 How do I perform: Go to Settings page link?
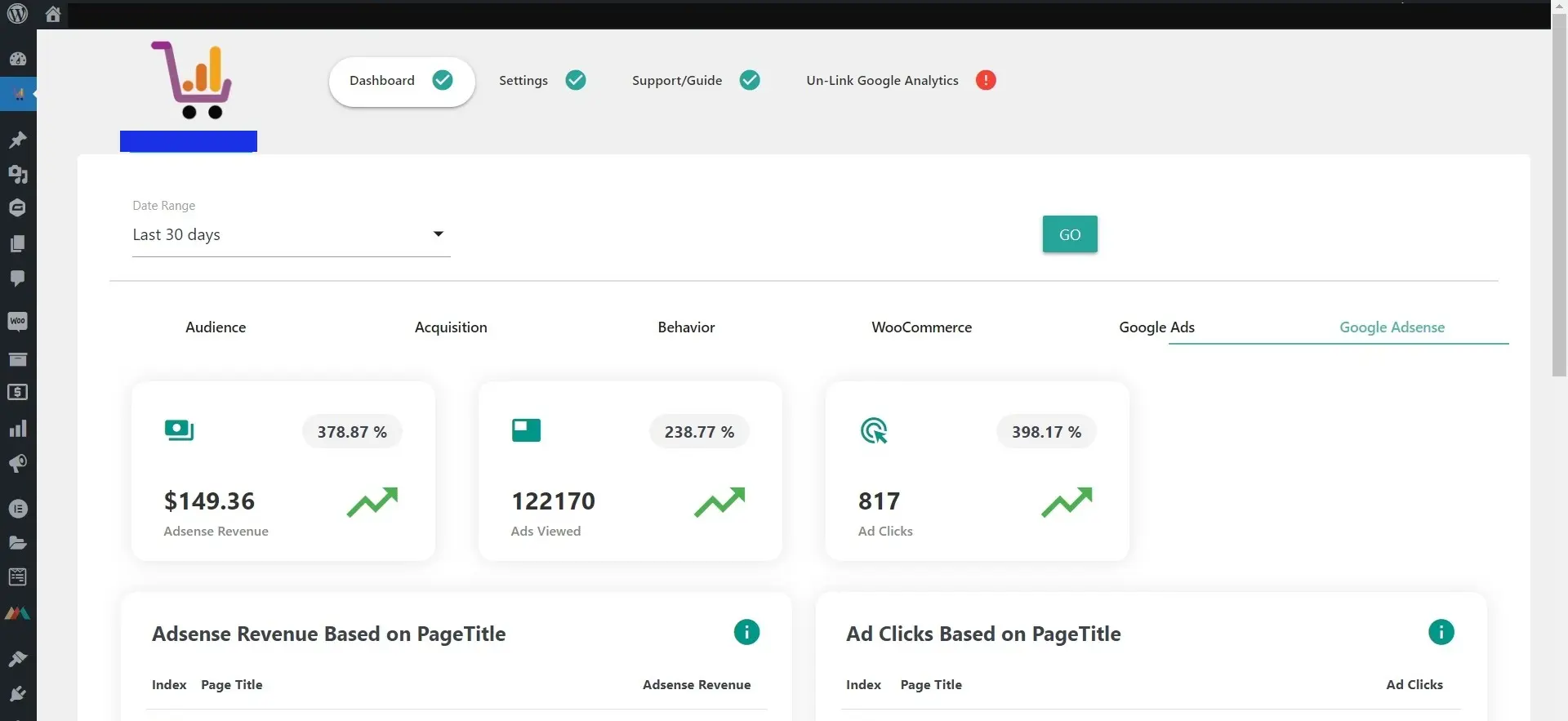tap(523, 81)
